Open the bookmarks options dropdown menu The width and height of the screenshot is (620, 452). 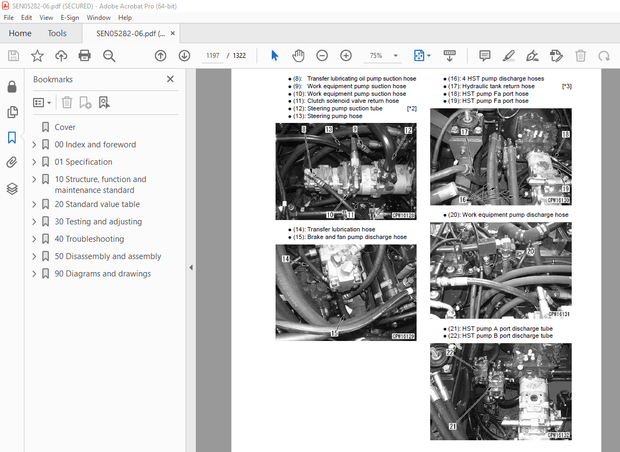(42, 102)
